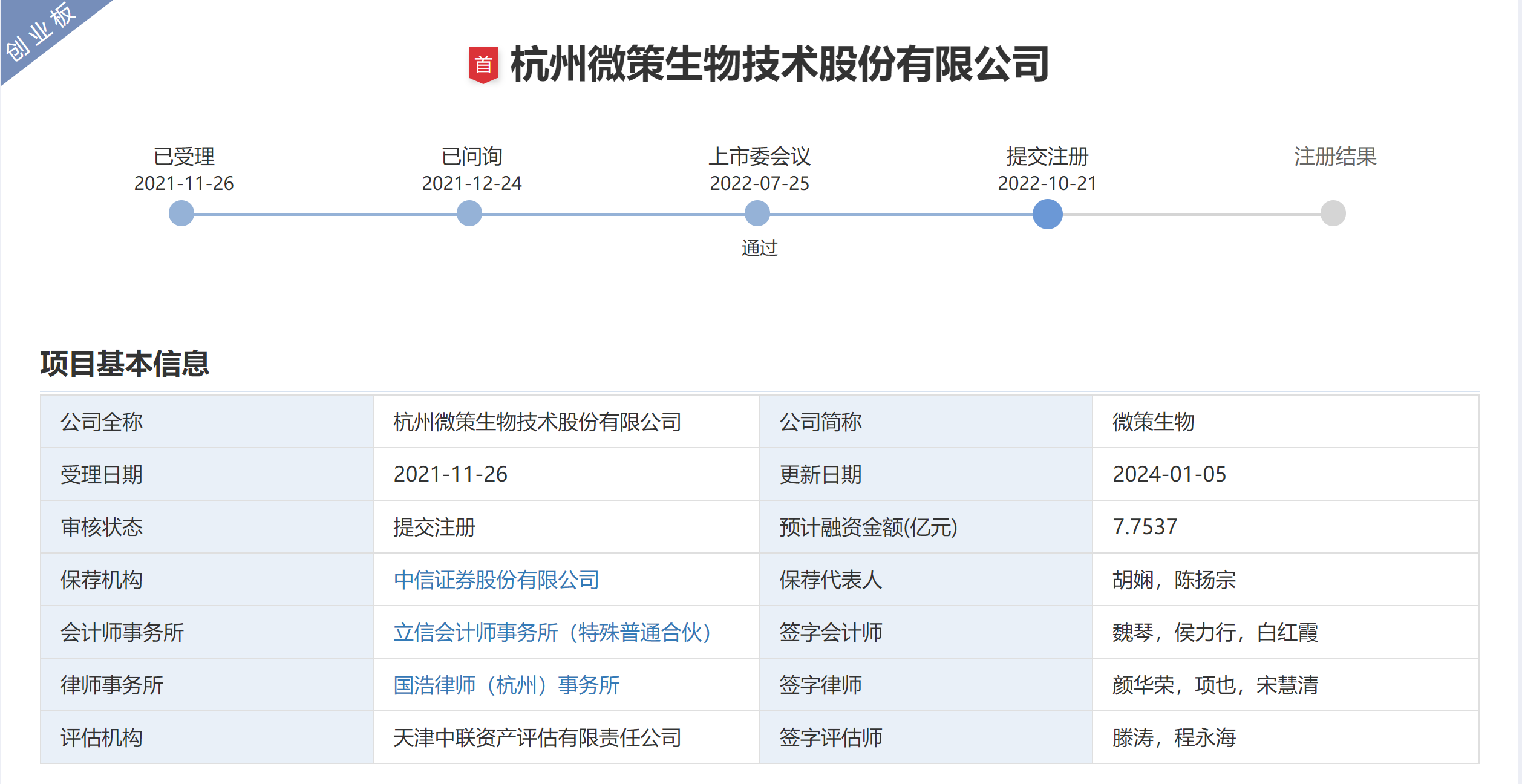Click the 提交注册 status value in the table
Image resolution: width=1522 pixels, height=784 pixels.
tap(434, 527)
